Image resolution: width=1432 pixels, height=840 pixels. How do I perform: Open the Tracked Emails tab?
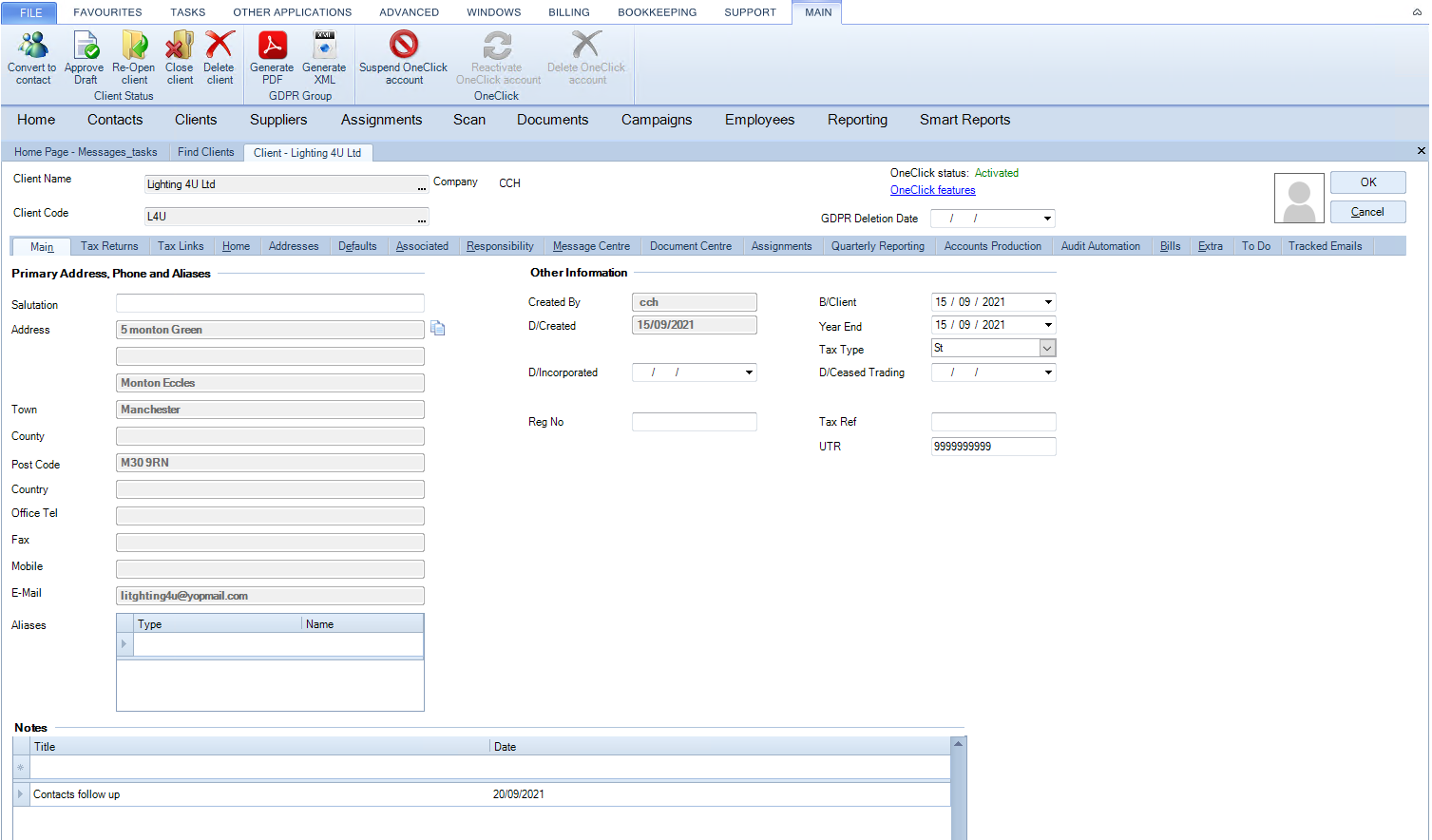coord(1325,246)
